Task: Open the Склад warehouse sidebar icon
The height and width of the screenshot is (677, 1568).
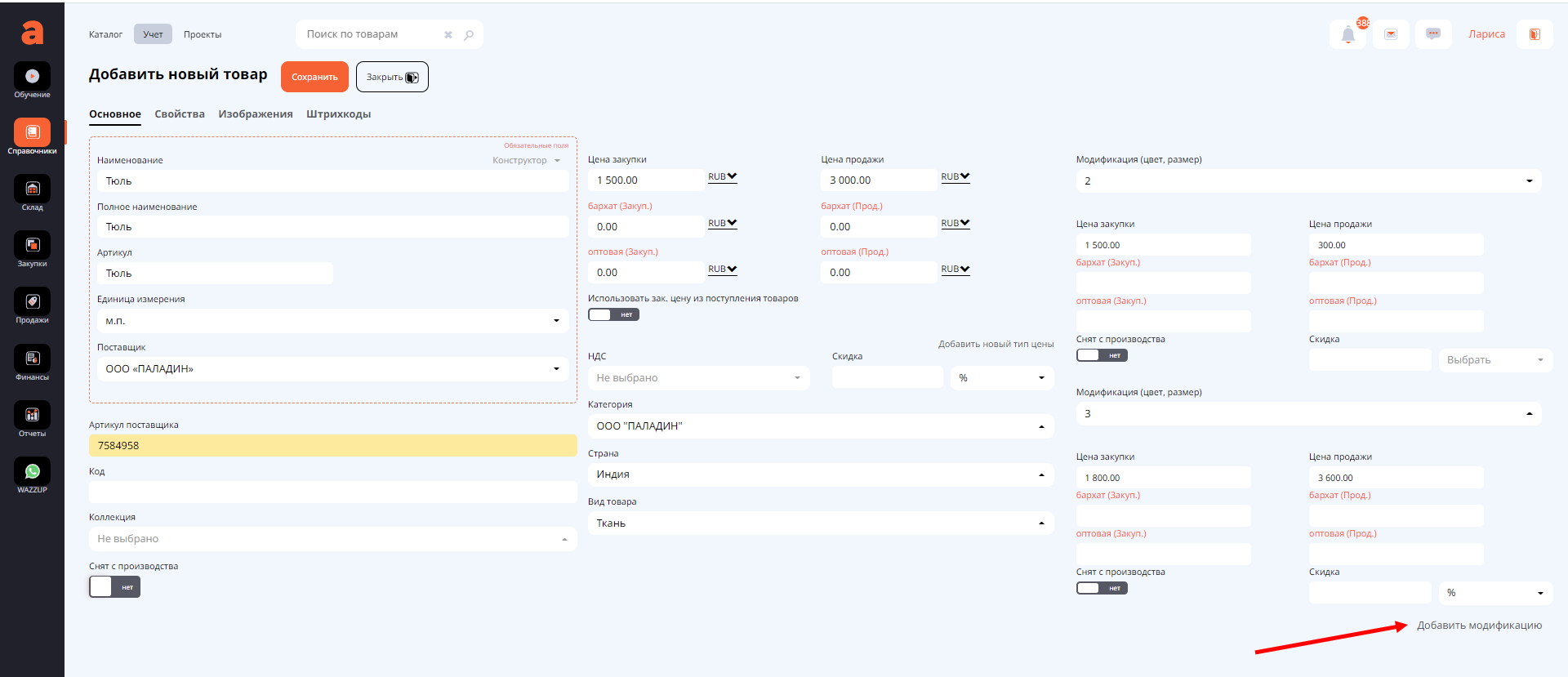Action: click(32, 189)
